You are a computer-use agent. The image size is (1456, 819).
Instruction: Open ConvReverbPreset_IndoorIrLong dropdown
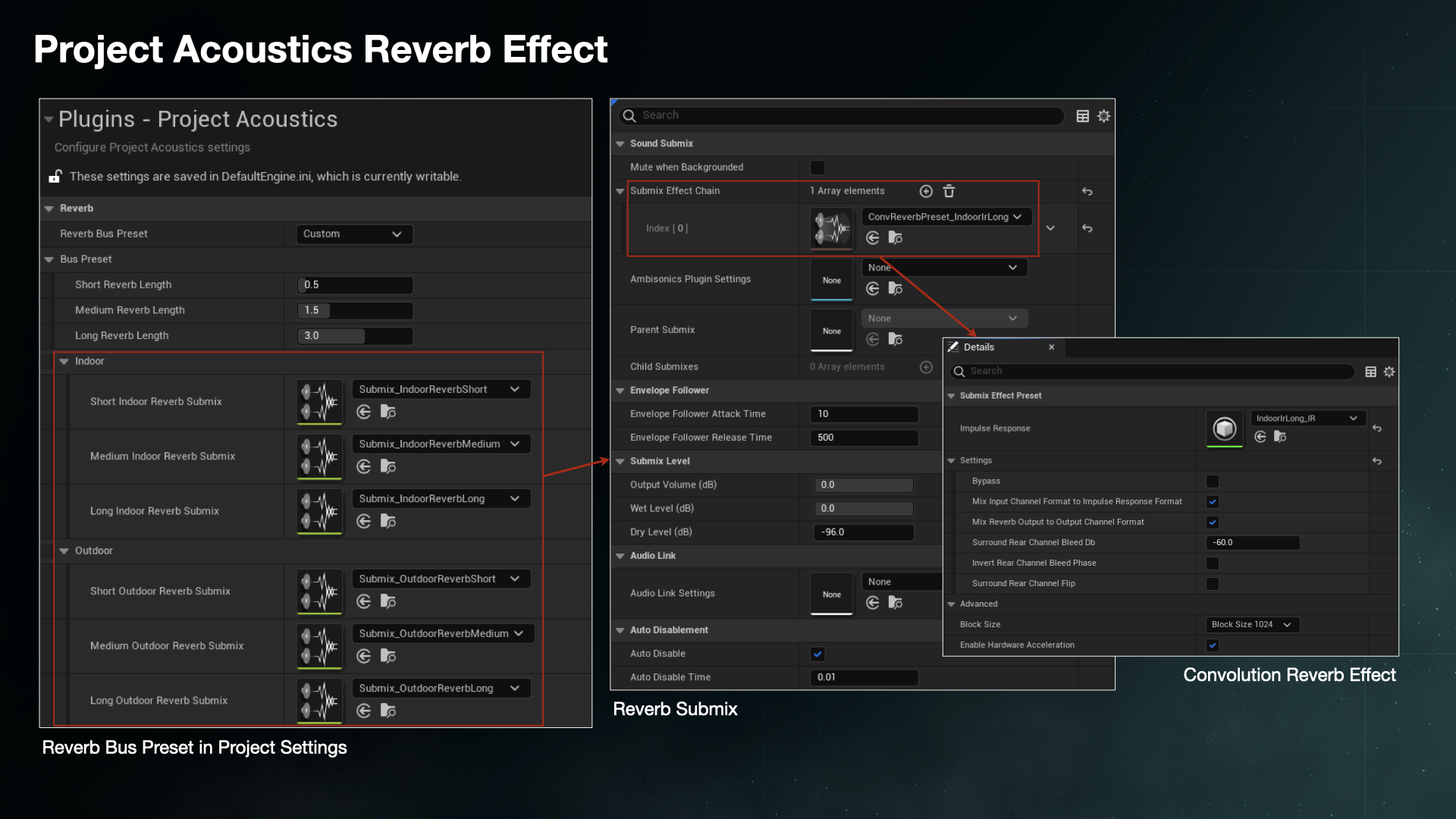point(946,217)
